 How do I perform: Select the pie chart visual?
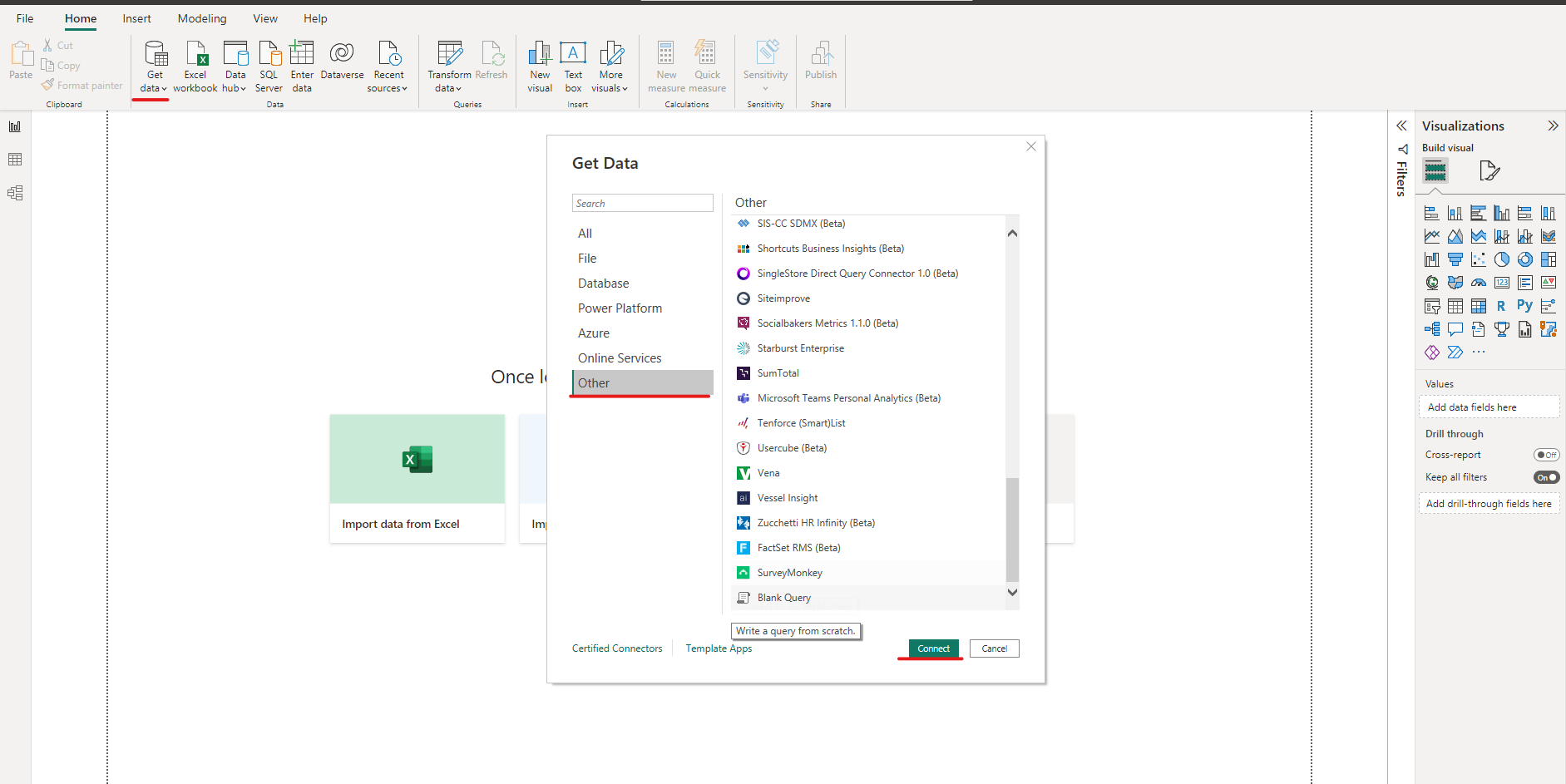1501,260
